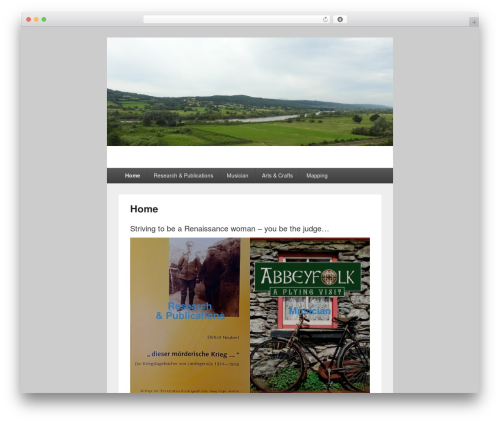Open the Abbeyfolk album cover image
Image resolution: width=500 pixels, height=423 pixels.
[310, 315]
